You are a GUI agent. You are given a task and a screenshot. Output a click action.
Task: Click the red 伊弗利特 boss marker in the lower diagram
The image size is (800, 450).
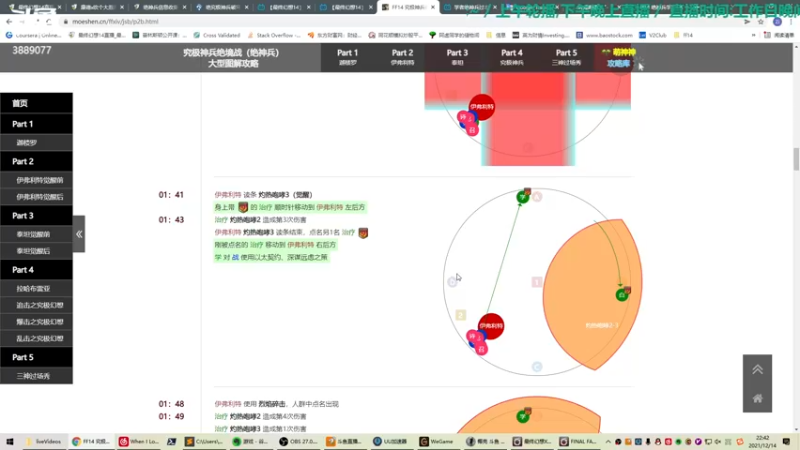coord(491,326)
